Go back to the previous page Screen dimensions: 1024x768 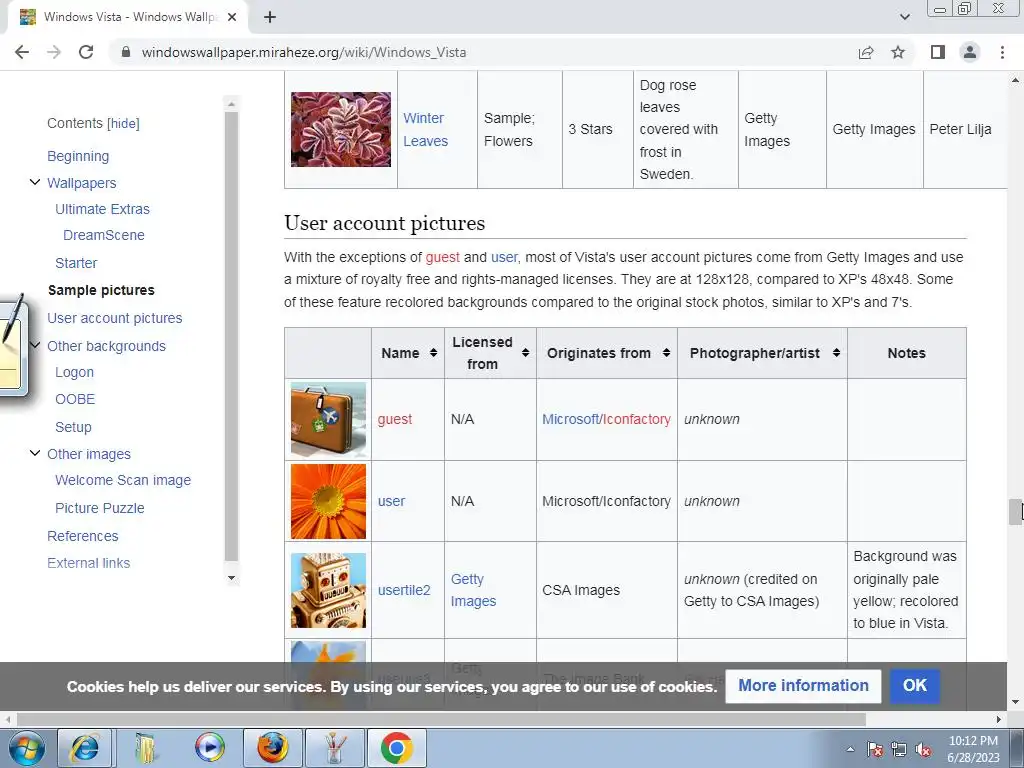[22, 52]
